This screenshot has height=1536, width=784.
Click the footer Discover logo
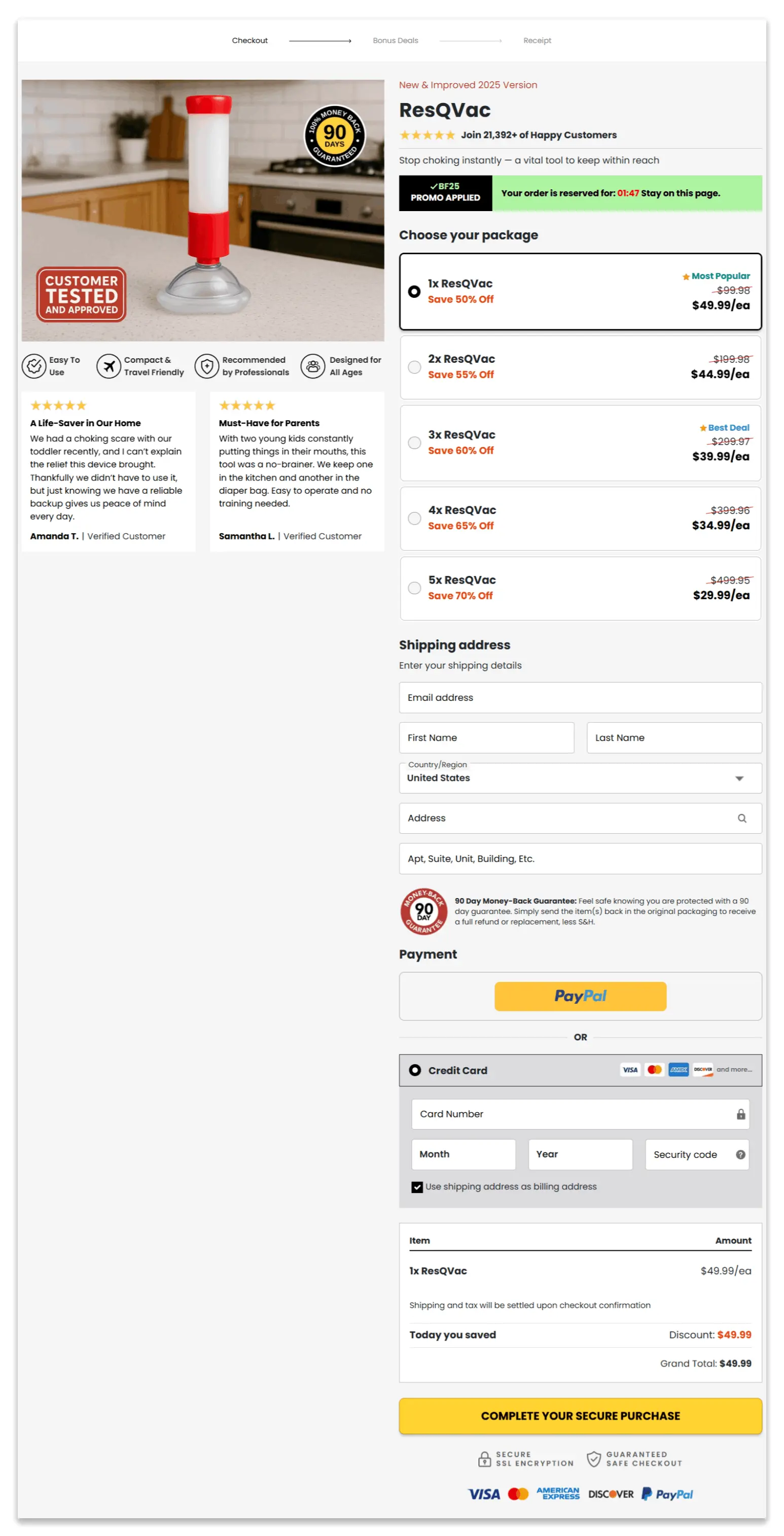coord(611,1494)
